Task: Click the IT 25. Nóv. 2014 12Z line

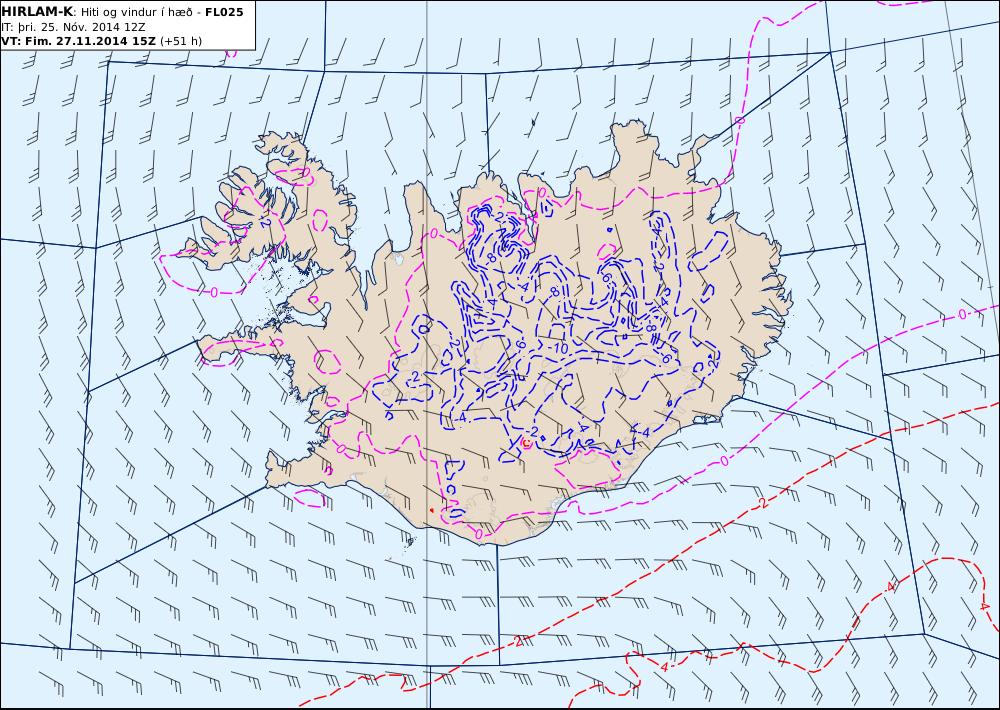Action: [x=73, y=27]
